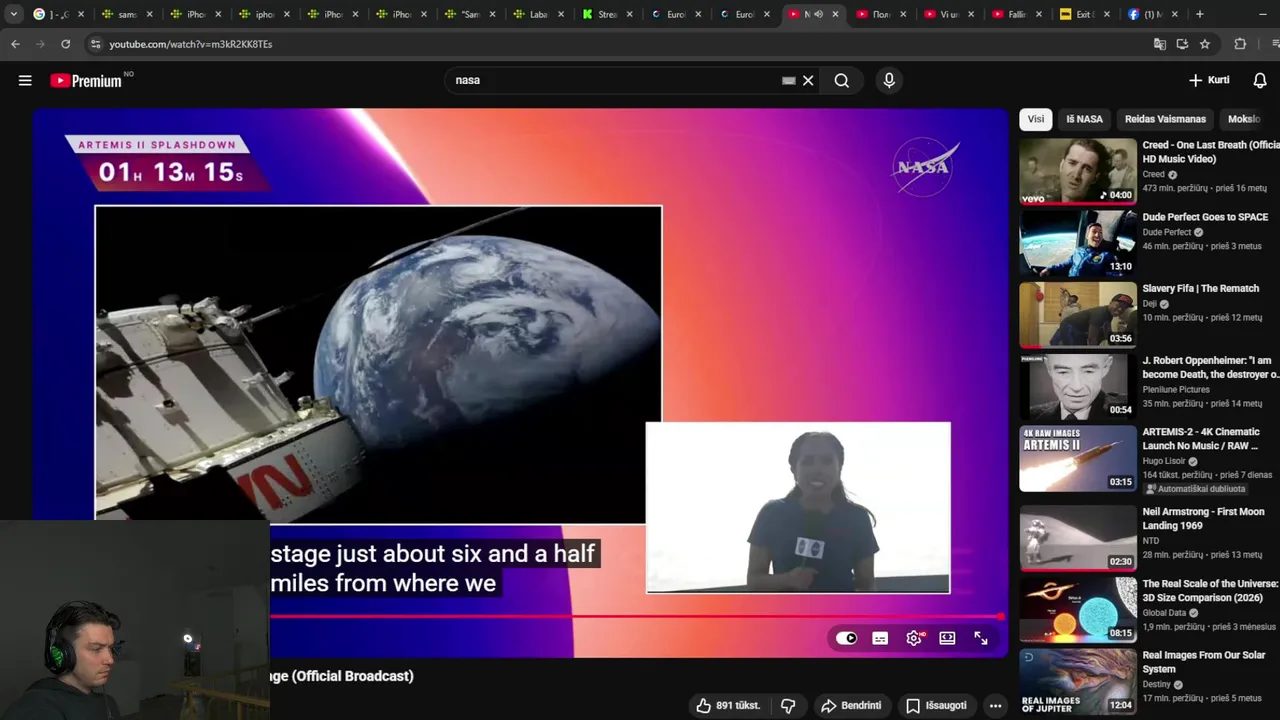Click the NASA logo watermark in video
1280x720 pixels.
coord(924,166)
